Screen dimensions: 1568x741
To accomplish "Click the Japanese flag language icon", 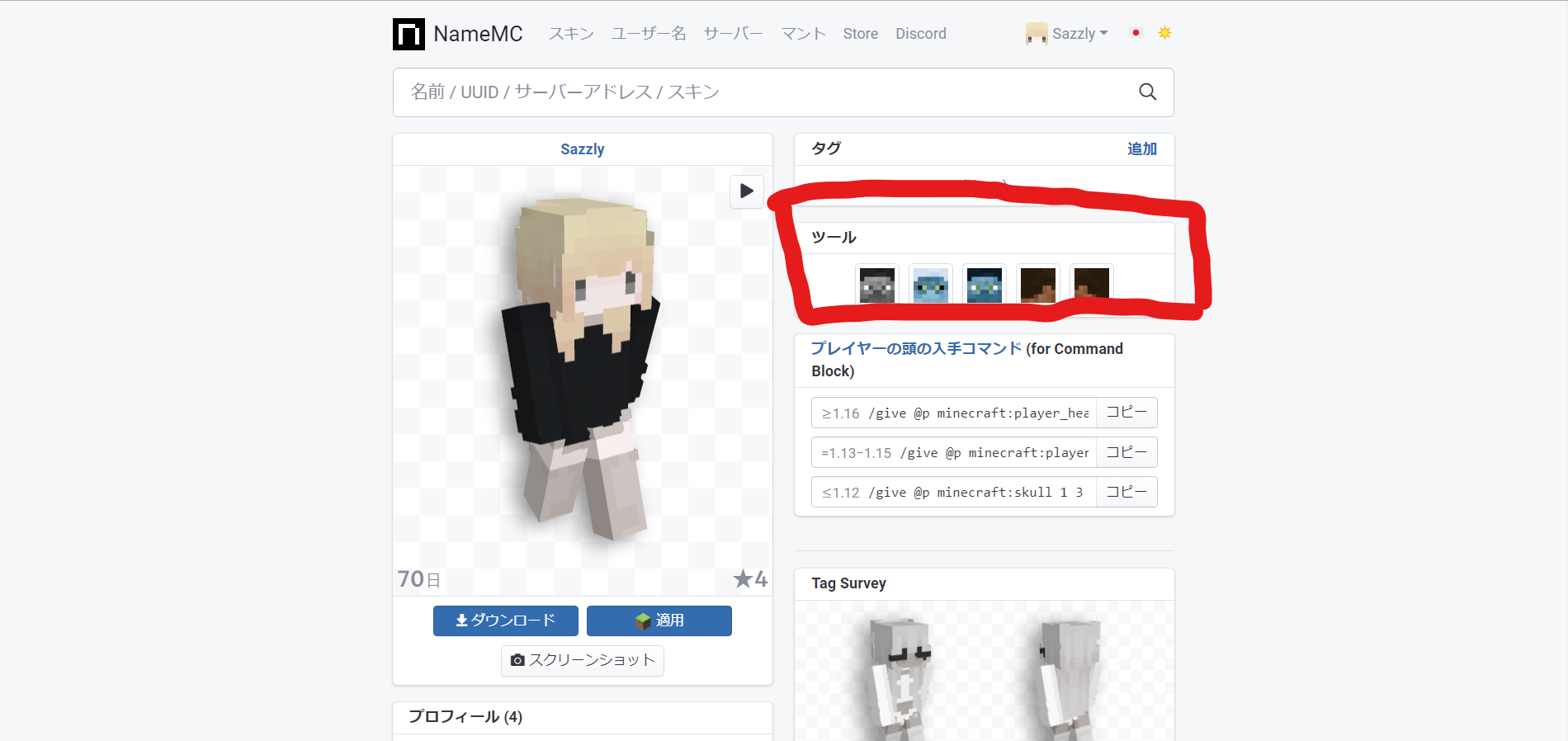I will pyautogui.click(x=1136, y=33).
